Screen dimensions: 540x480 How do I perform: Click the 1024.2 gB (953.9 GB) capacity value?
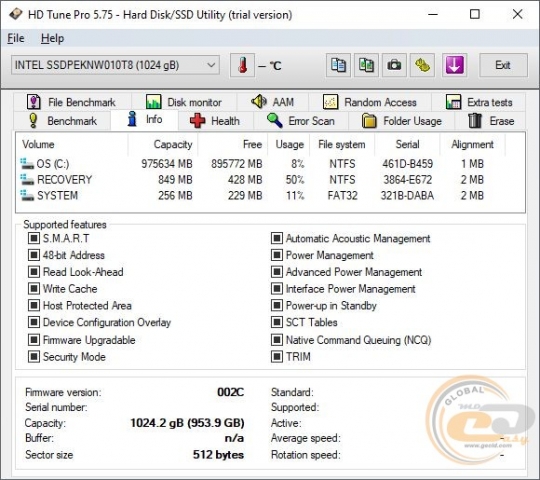tap(187, 423)
